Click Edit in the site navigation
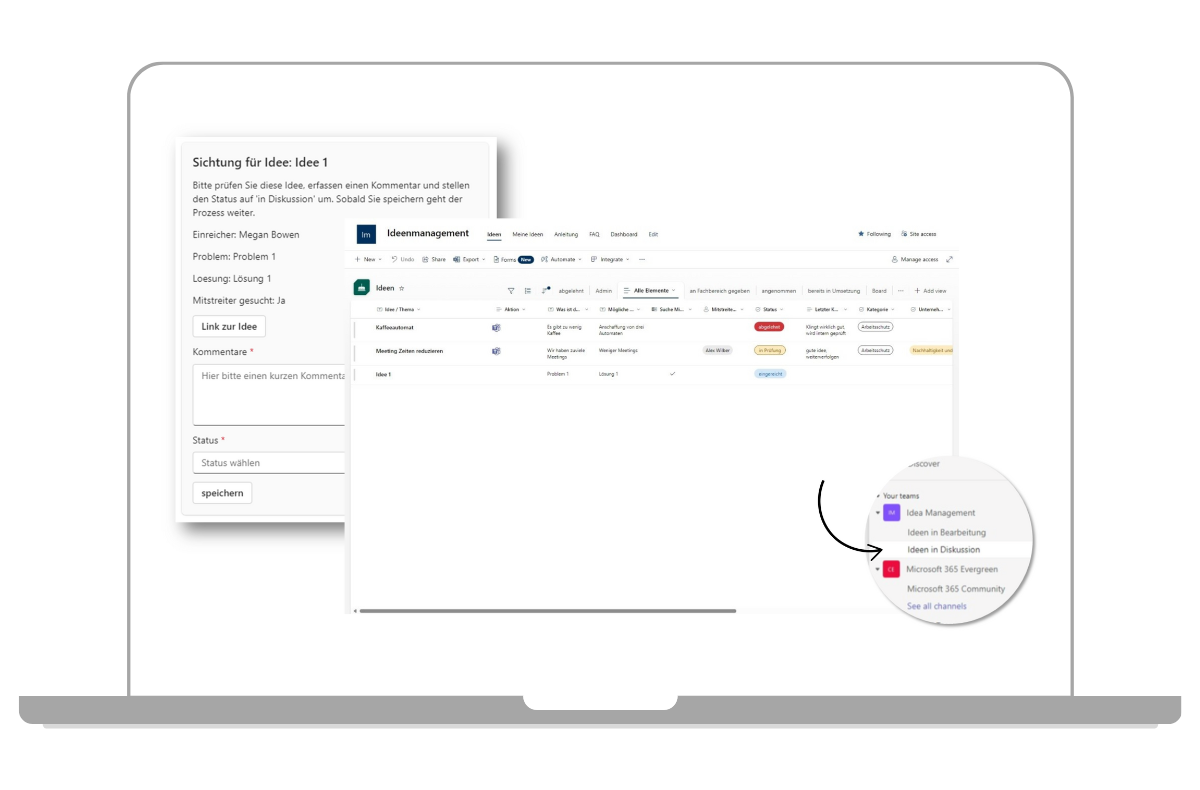1200x790 pixels. pos(653,234)
